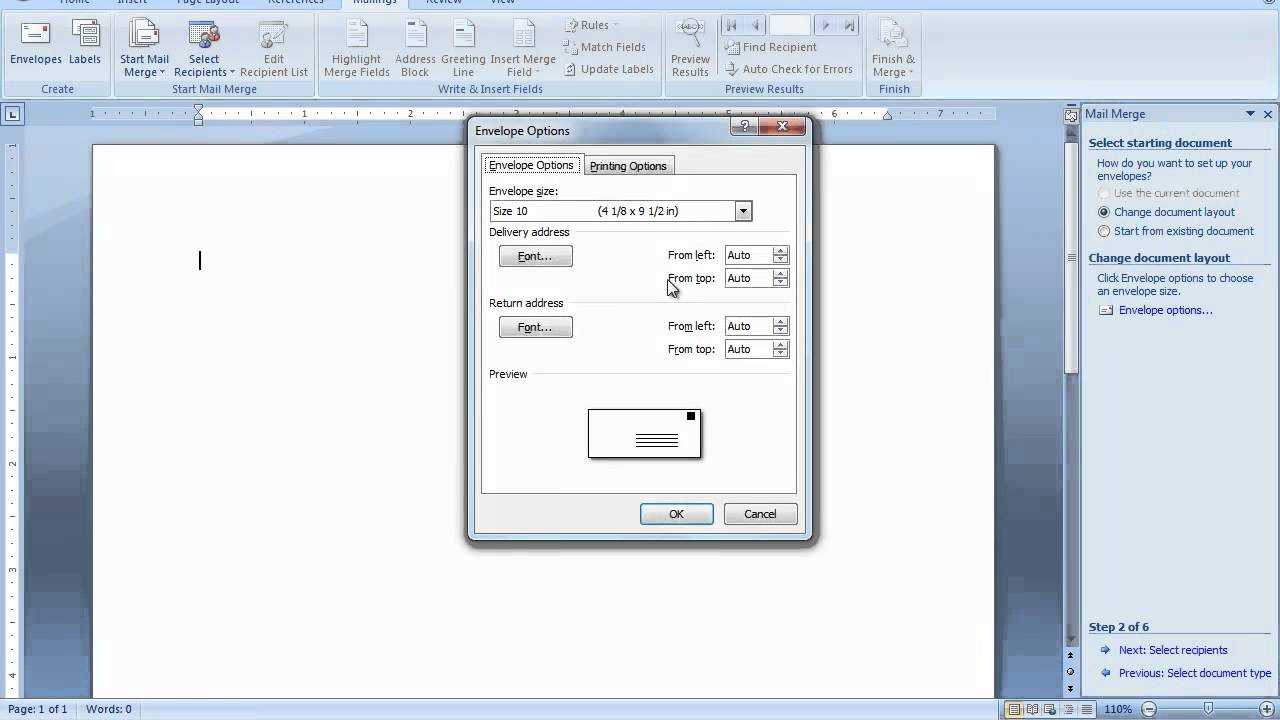Click Font button under Return address
The width and height of the screenshot is (1280, 720).
pyautogui.click(x=535, y=327)
